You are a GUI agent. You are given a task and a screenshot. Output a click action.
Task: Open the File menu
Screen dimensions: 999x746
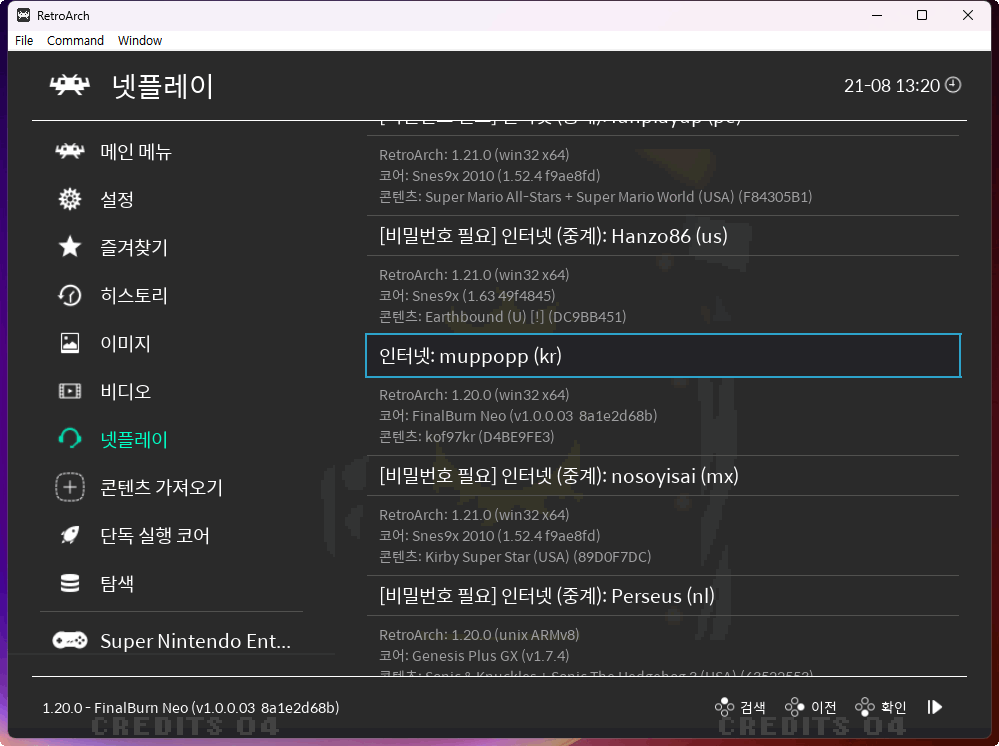coord(24,41)
